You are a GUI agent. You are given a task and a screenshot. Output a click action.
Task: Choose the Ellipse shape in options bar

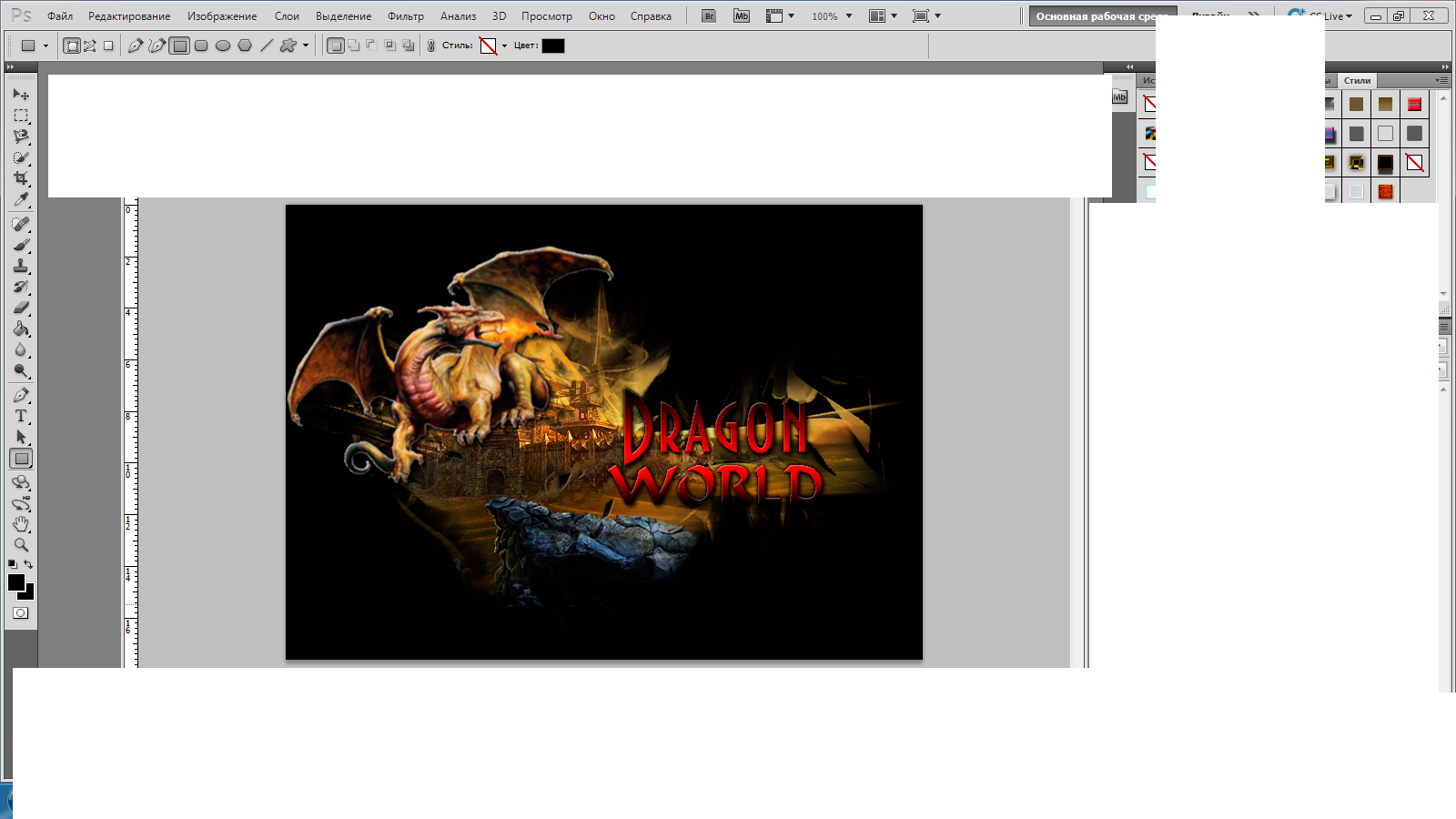[x=223, y=45]
